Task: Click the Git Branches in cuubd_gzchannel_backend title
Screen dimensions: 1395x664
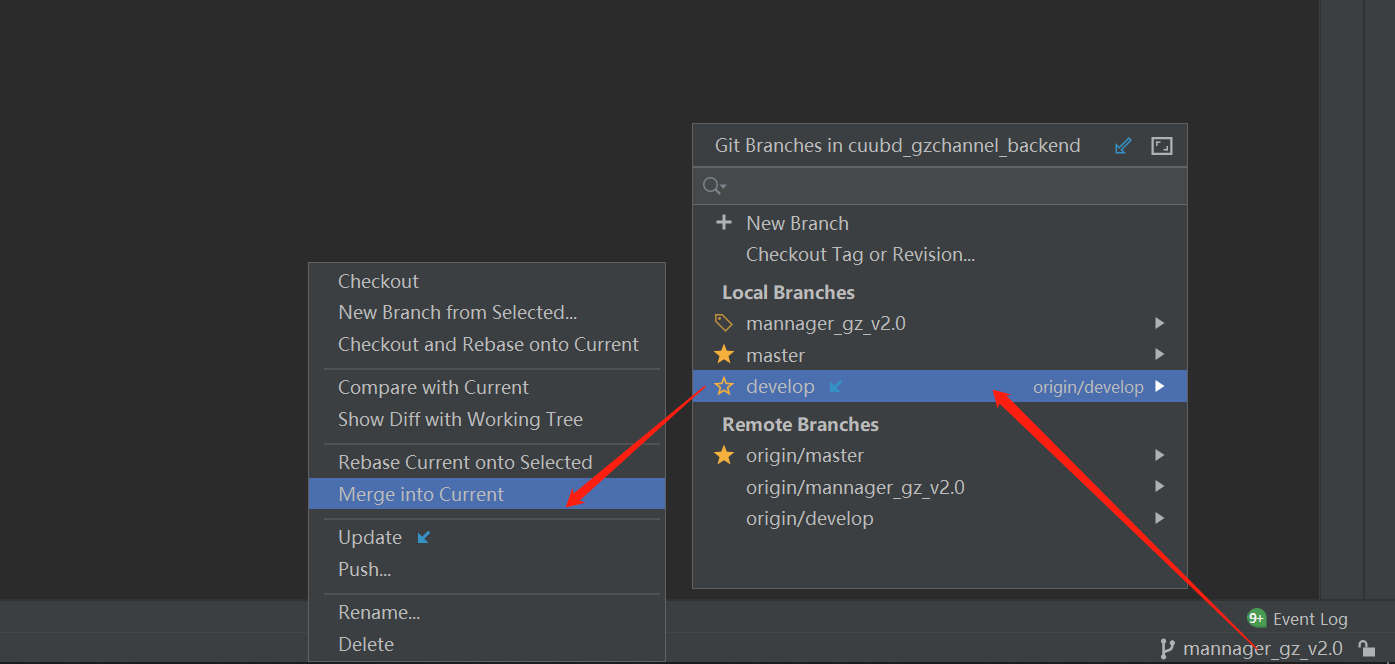Action: 897,145
